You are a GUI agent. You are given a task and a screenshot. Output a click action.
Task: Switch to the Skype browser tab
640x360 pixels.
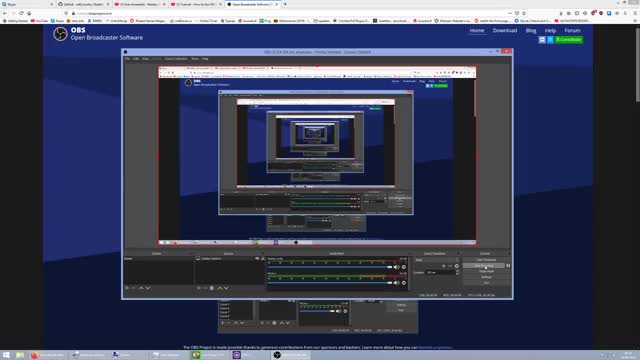coord(27,4)
